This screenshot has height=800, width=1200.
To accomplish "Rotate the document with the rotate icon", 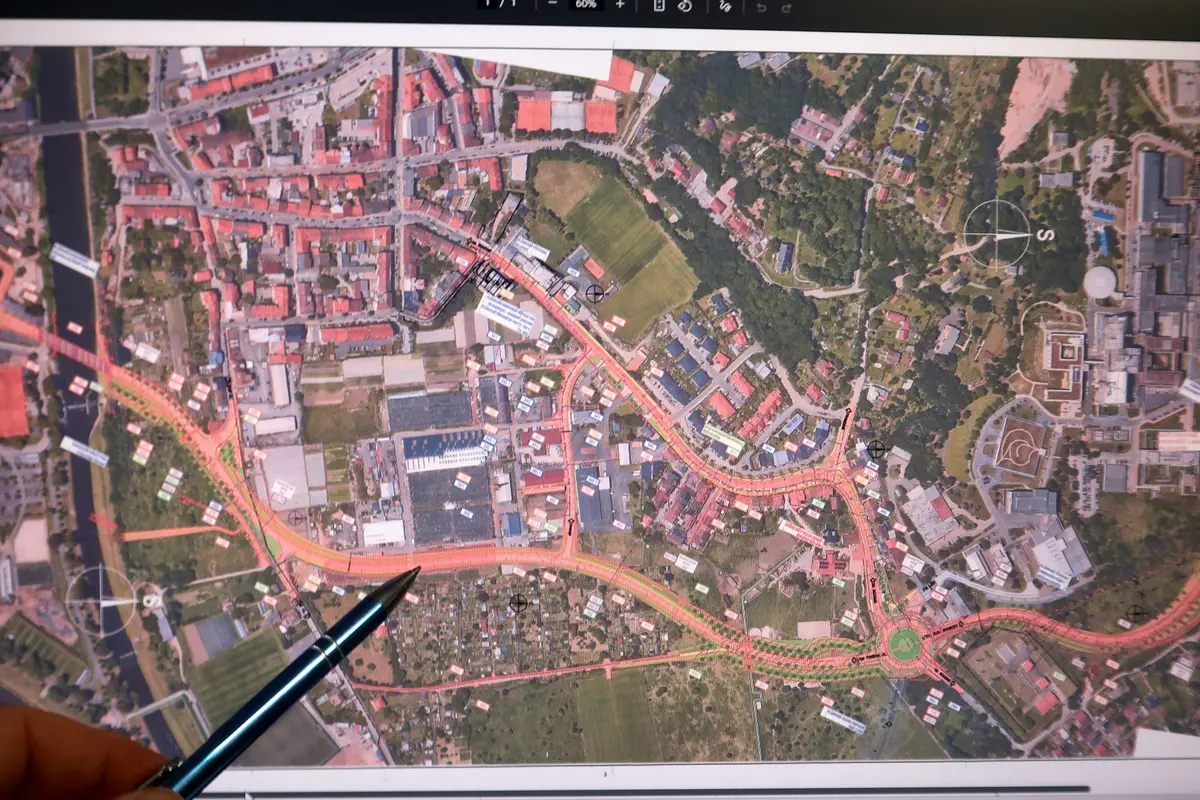I will tap(685, 5).
